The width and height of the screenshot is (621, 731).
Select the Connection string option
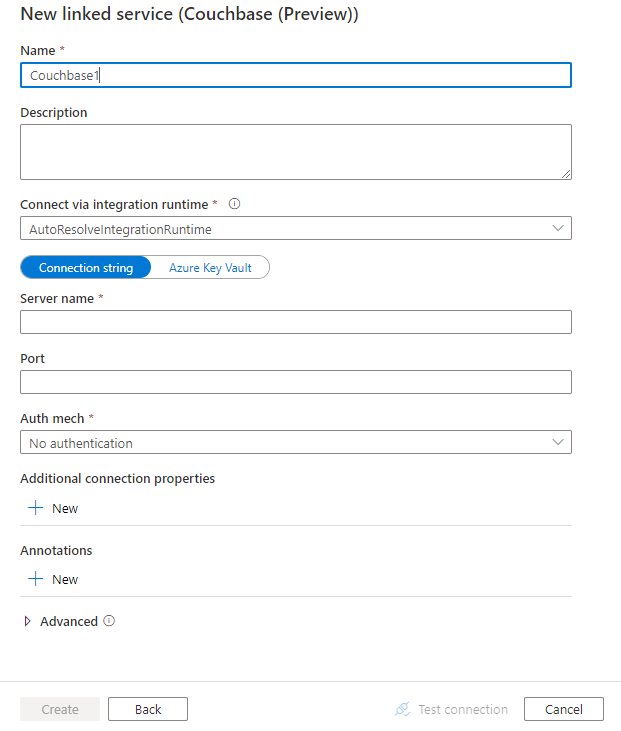click(86, 268)
